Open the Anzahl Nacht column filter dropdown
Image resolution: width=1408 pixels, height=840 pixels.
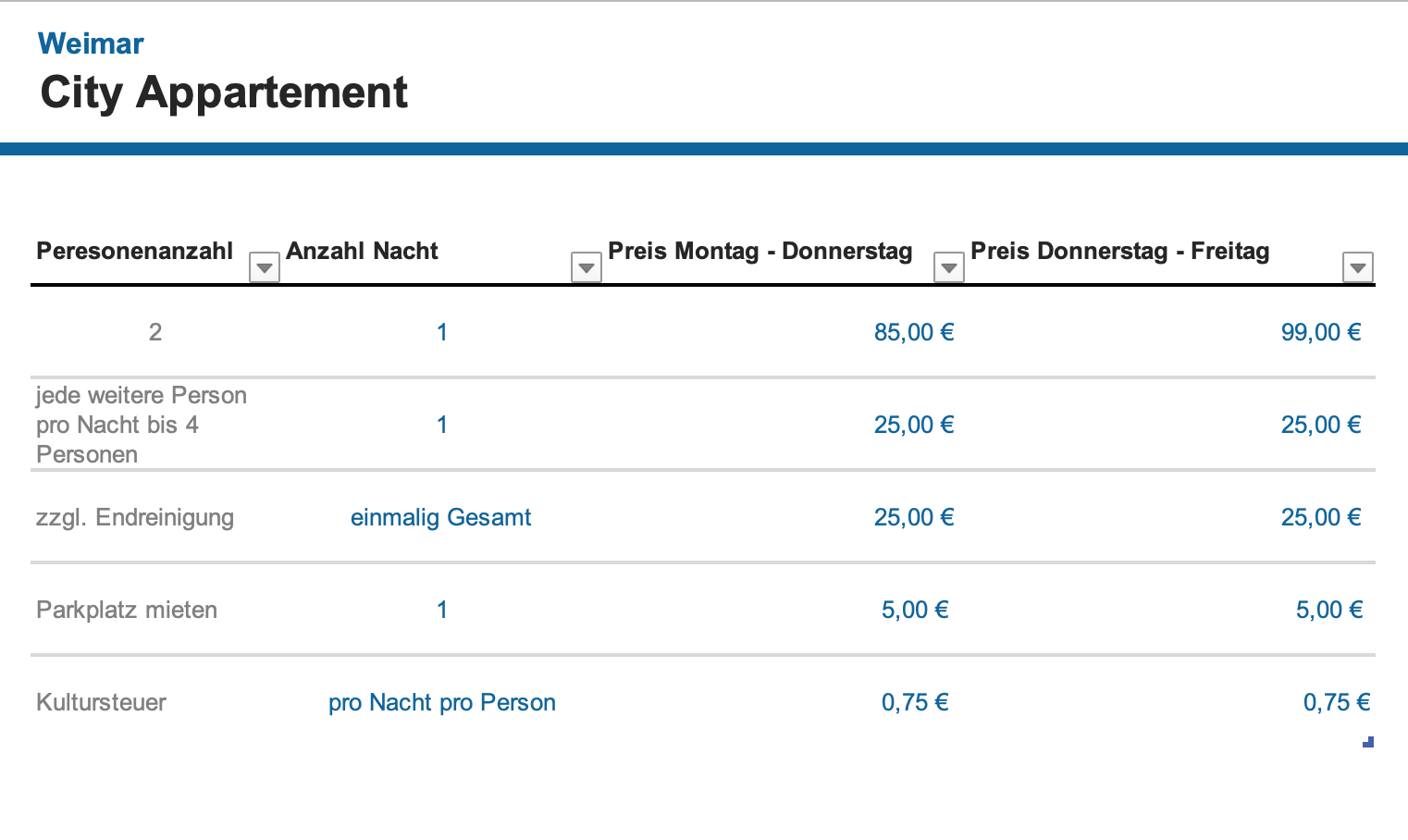pyautogui.click(x=587, y=267)
